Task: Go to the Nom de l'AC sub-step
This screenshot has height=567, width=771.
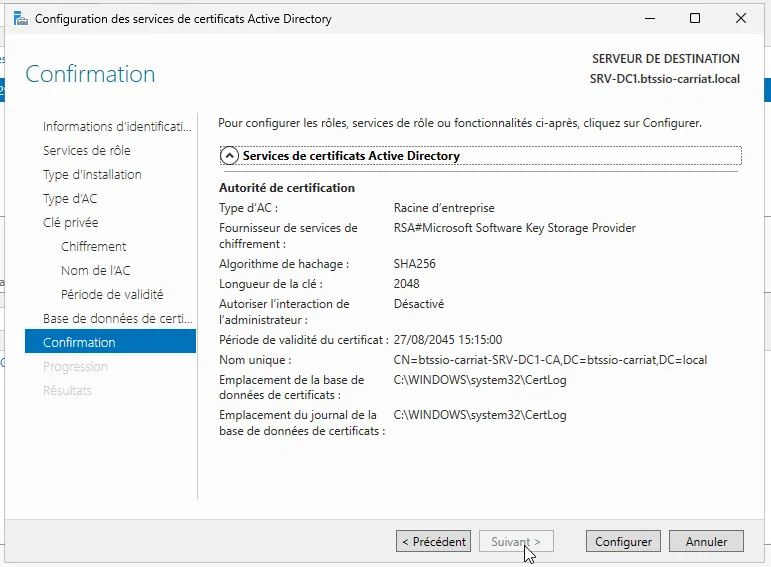Action: pos(95,271)
